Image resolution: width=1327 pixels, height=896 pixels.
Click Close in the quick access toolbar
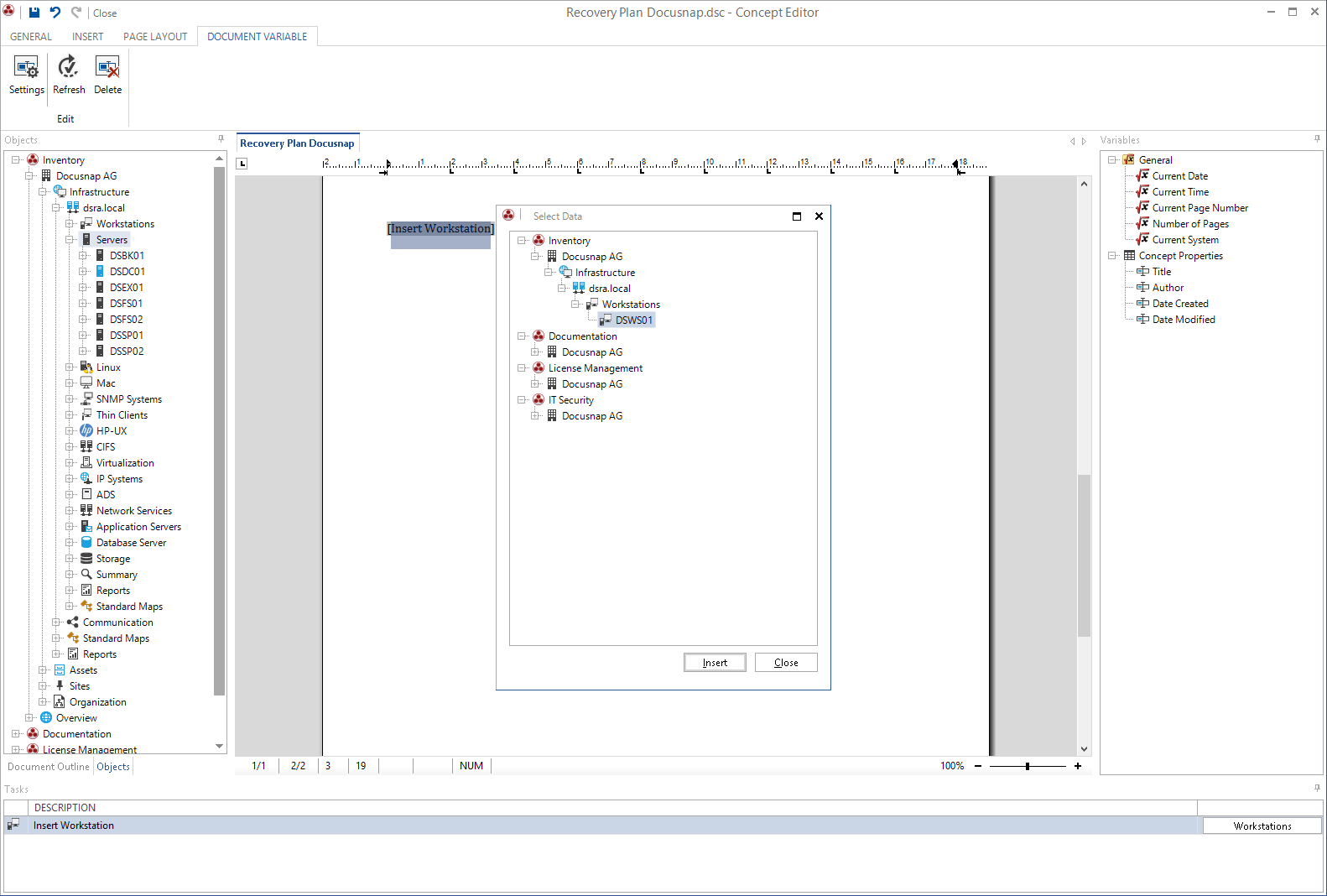(105, 13)
